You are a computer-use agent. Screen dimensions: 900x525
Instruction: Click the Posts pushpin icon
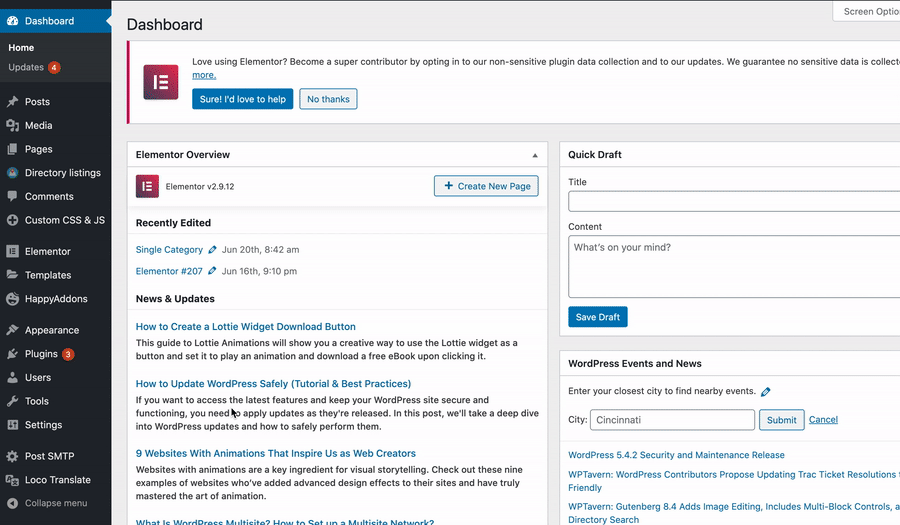tap(13, 102)
